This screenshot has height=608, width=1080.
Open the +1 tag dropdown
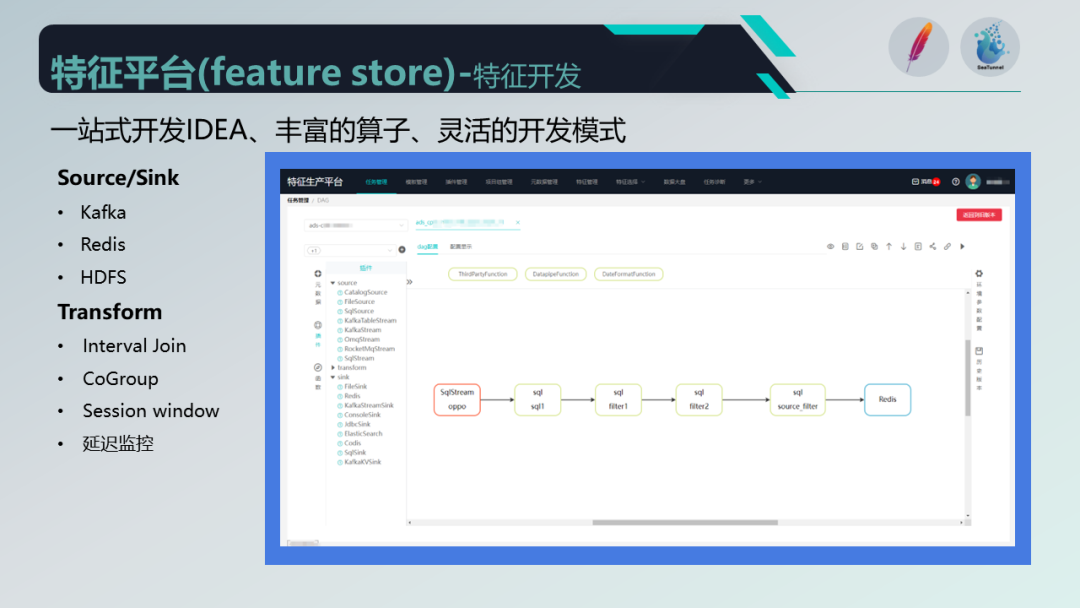pos(350,250)
